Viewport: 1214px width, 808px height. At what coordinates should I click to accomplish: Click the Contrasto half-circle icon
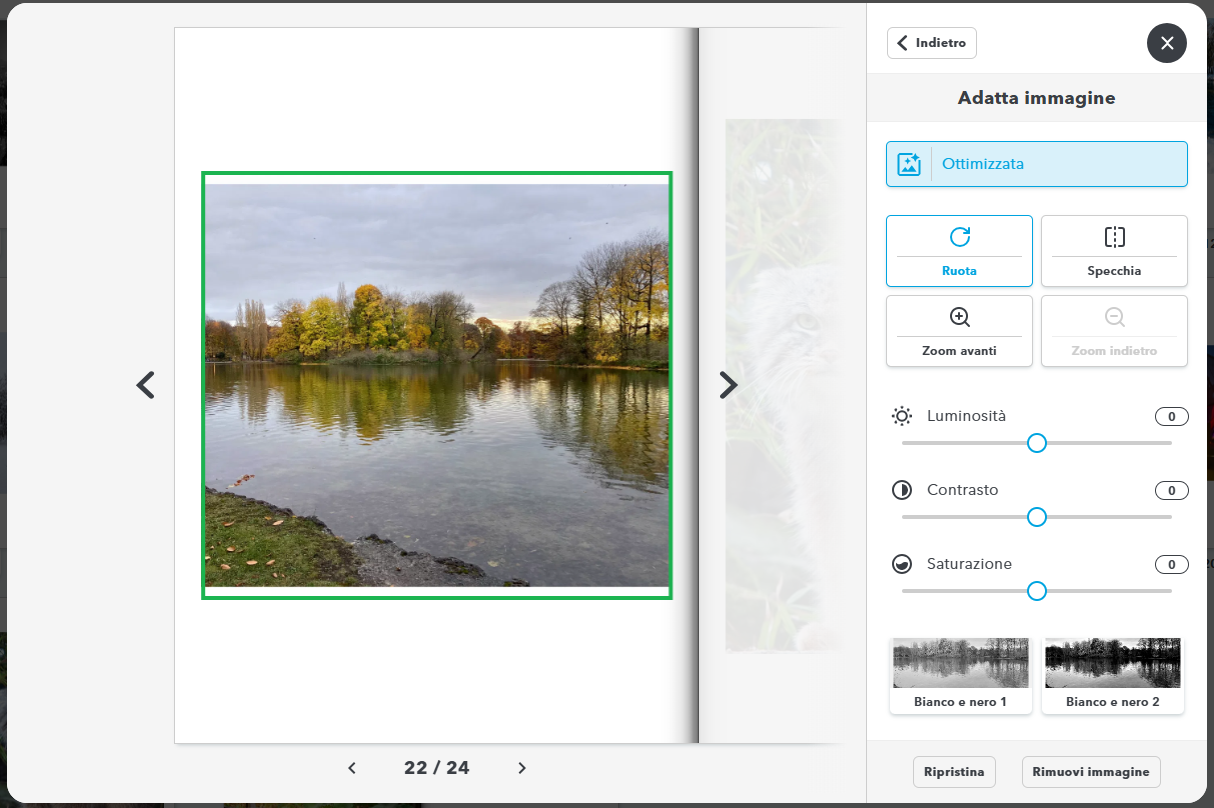[902, 490]
